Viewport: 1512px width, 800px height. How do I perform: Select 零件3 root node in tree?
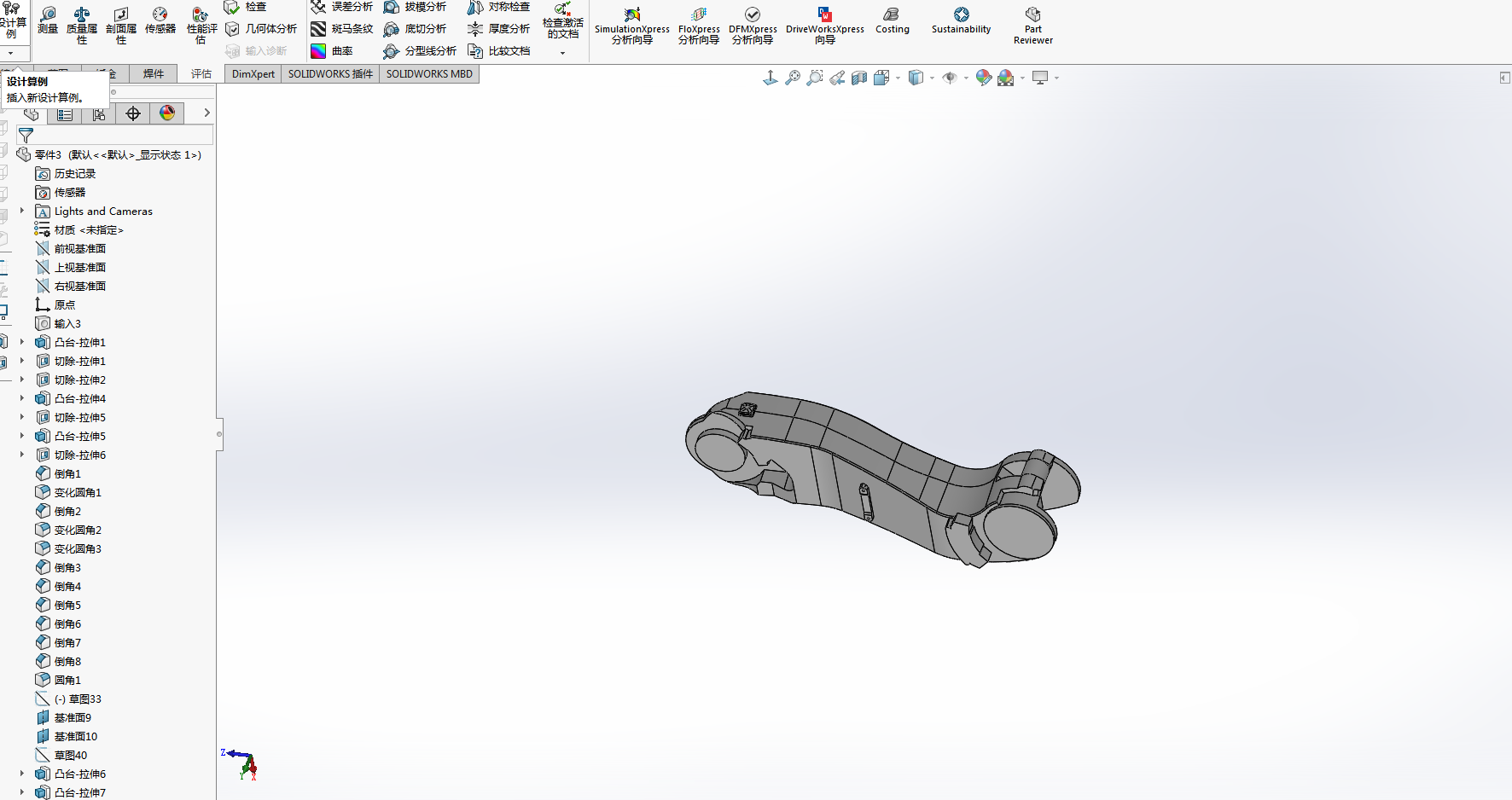(109, 154)
